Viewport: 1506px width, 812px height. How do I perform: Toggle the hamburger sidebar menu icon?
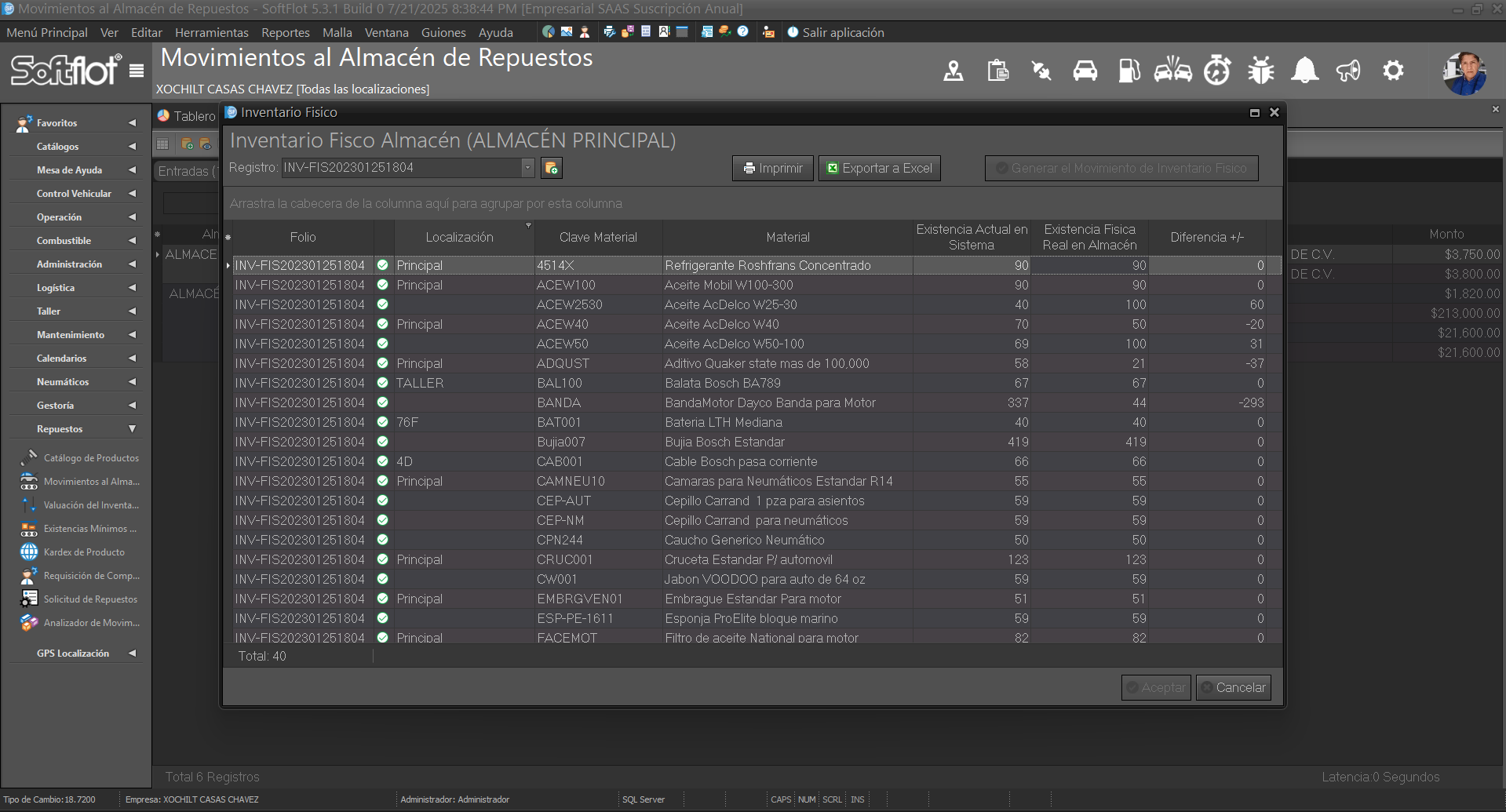[137, 71]
